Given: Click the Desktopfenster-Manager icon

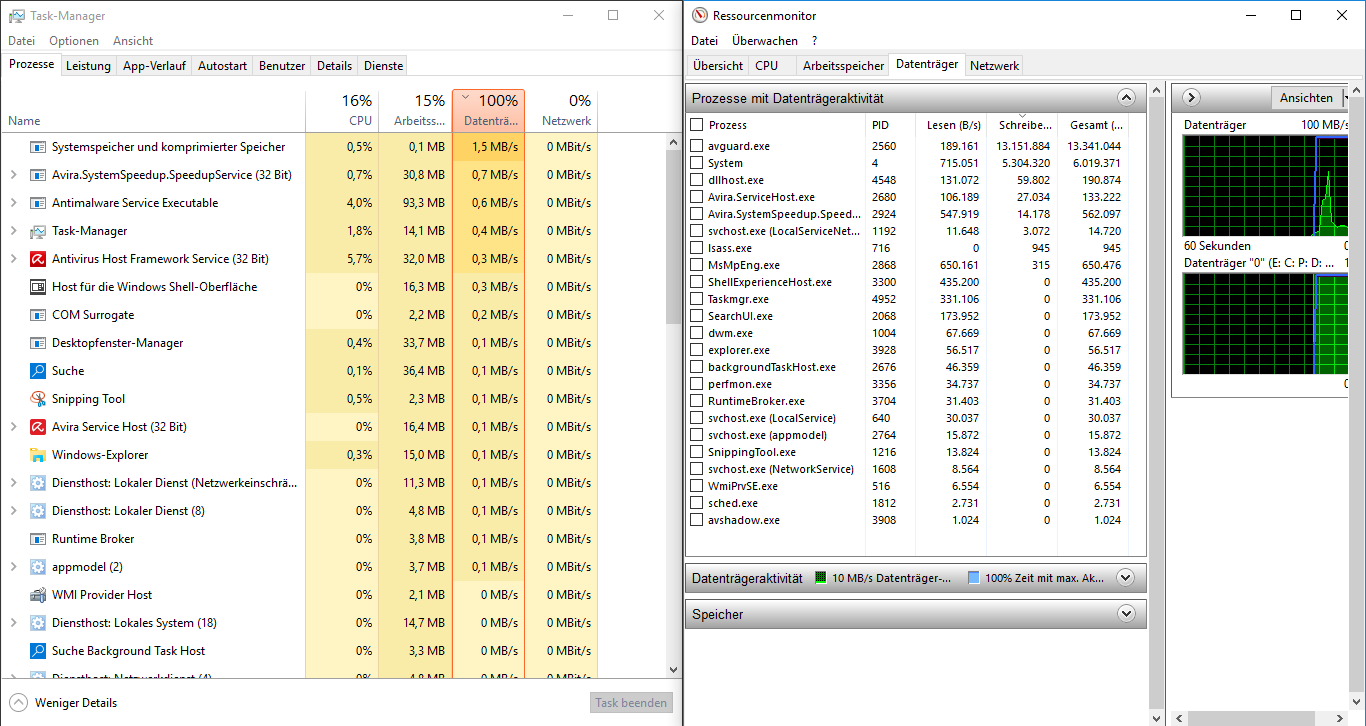Looking at the screenshot, I should coord(38,343).
